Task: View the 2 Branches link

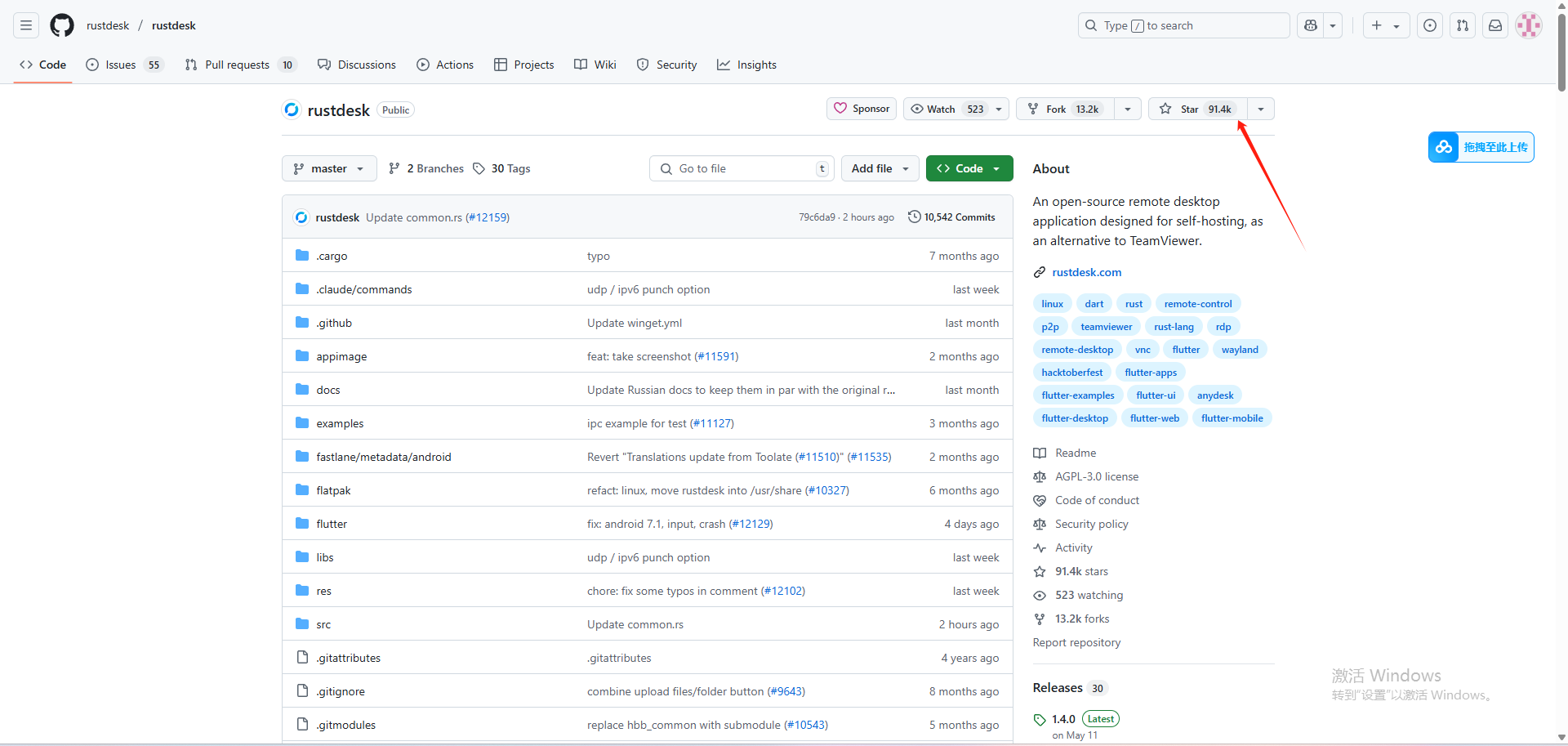Action: (x=426, y=168)
